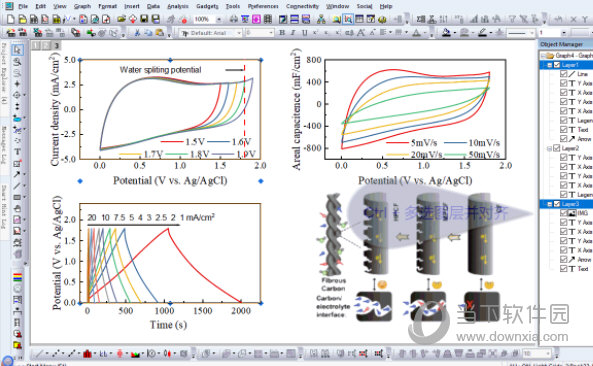Click the Column plot icon in bottom toolbar
Screen dimensions: 593x366
87,354
